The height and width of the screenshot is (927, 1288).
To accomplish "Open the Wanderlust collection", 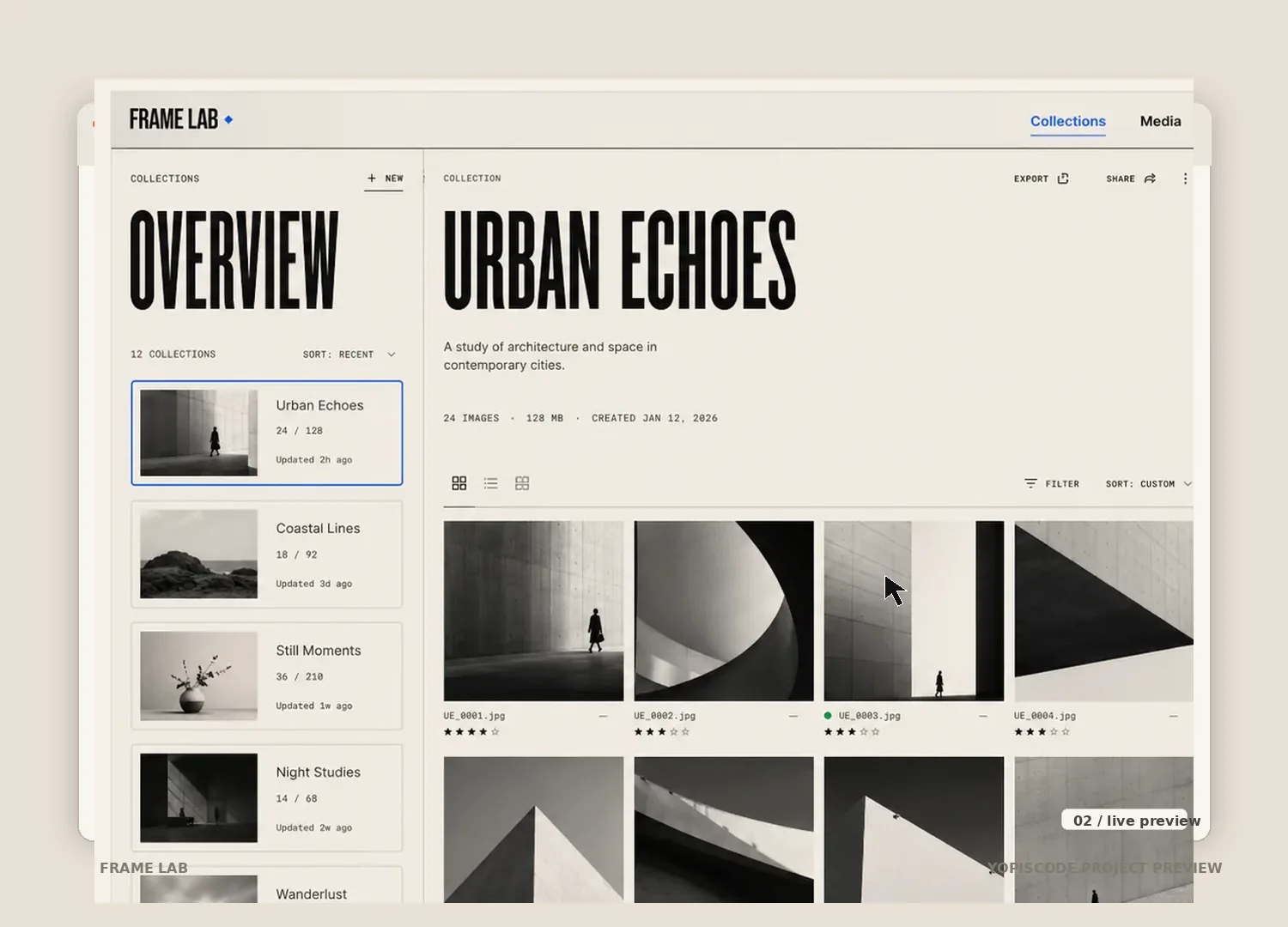I will 267,885.
